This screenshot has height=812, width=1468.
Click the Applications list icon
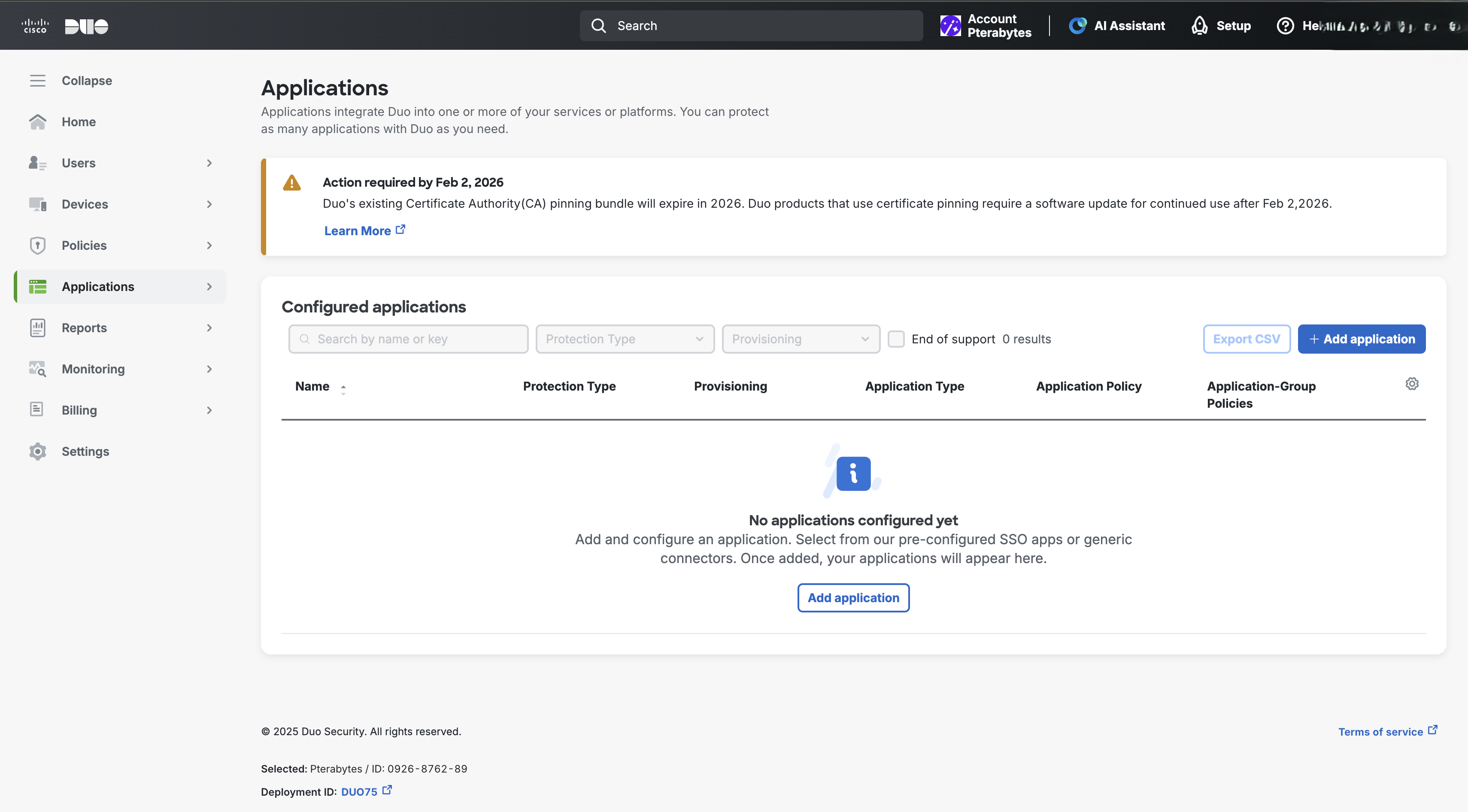point(38,287)
